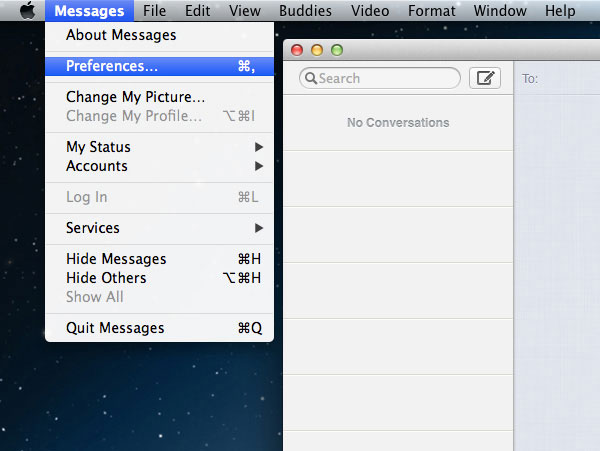
Task: Open the Help menu
Action: tap(560, 11)
